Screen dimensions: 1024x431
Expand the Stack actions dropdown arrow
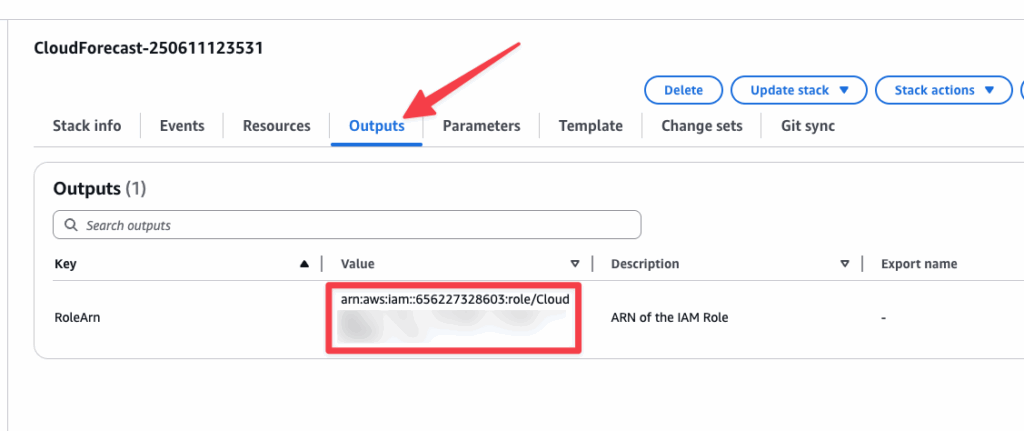pyautogui.click(x=989, y=90)
